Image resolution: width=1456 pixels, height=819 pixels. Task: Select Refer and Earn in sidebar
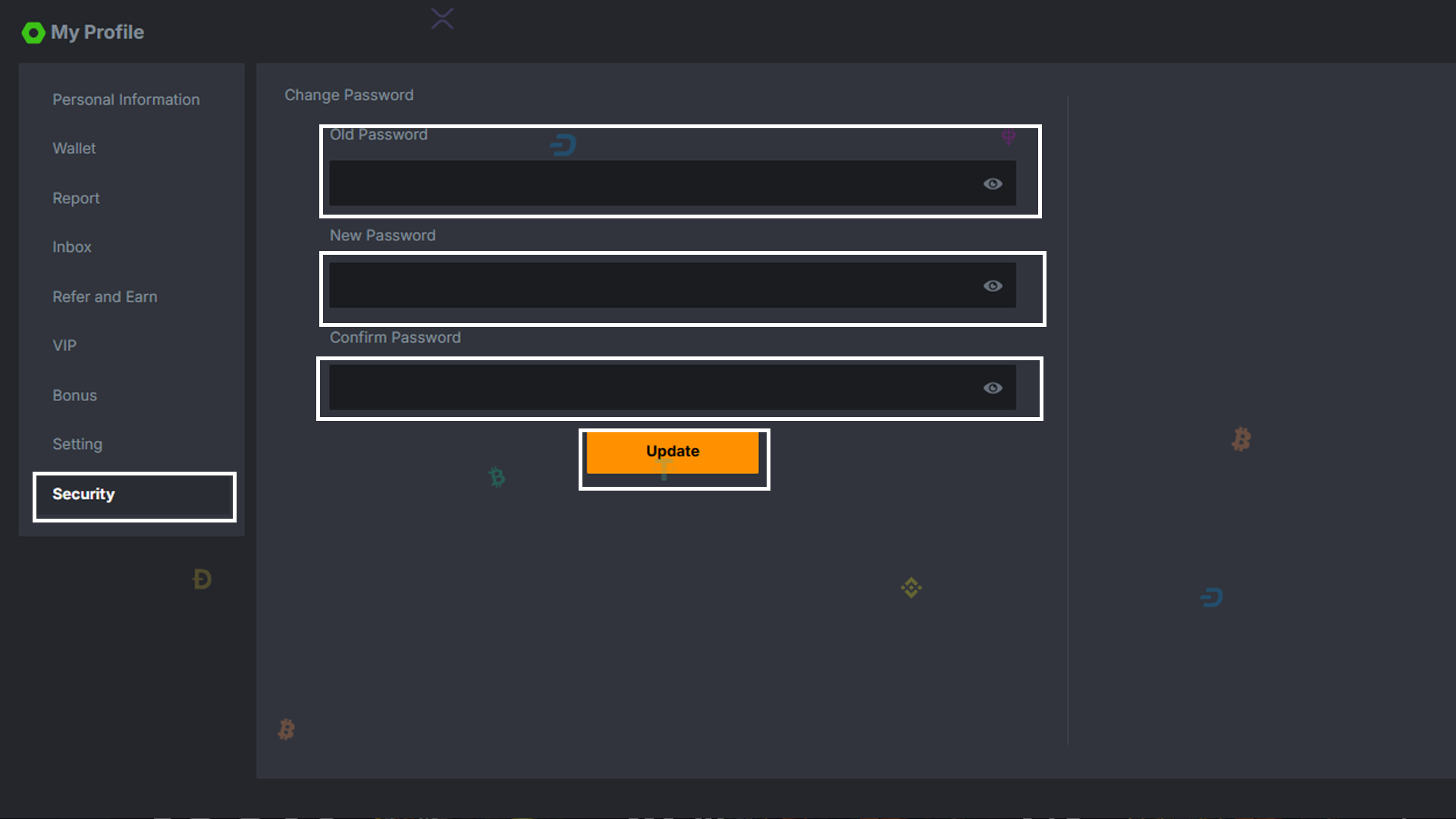[105, 297]
